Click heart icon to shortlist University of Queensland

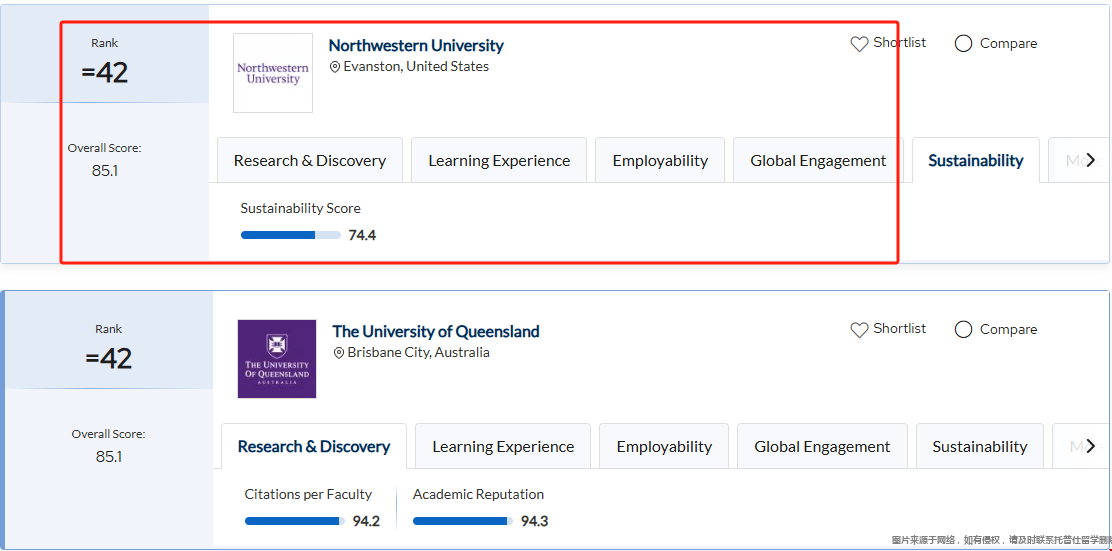(859, 330)
